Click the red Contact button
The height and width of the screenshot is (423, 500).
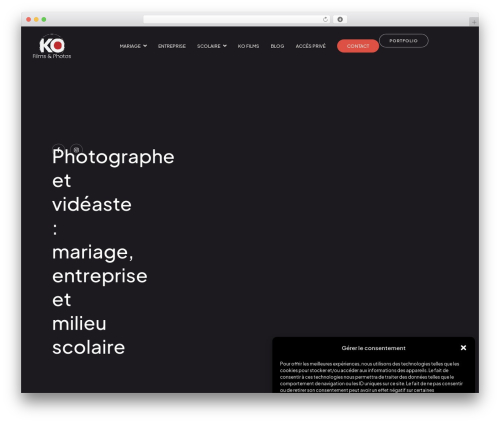pyautogui.click(x=358, y=46)
